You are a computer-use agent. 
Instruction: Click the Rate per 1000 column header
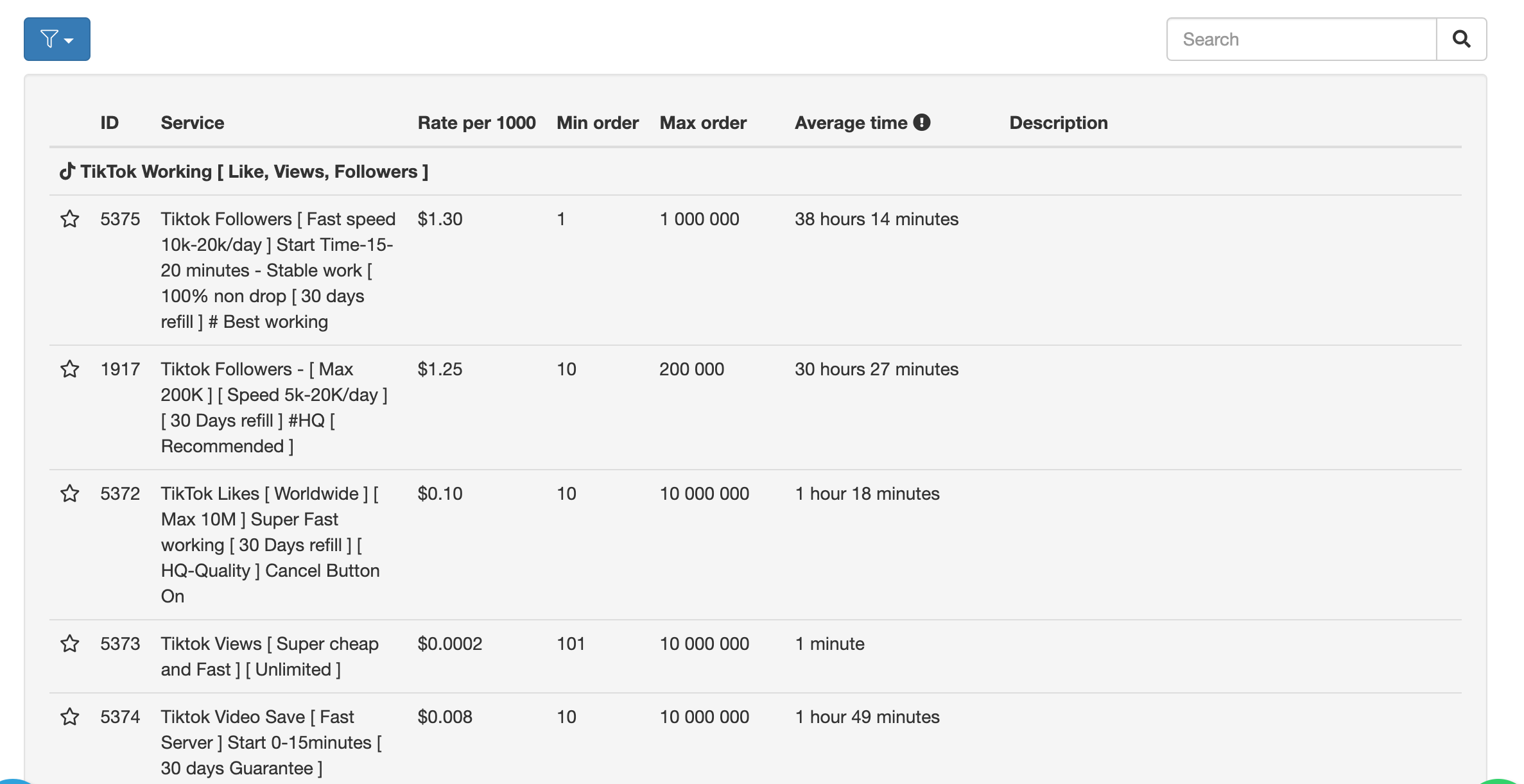pyautogui.click(x=476, y=123)
